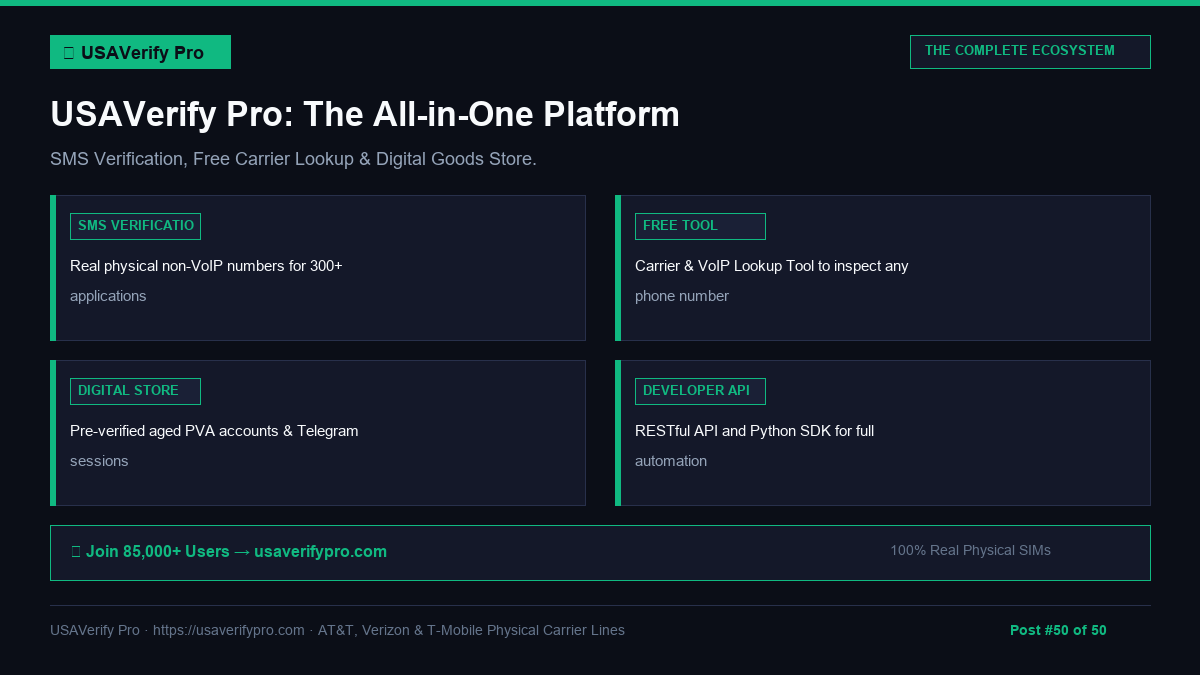The image size is (1200, 675).
Task: Click text Real physical non-VoIP numbers for 300+
Action: click(x=206, y=266)
